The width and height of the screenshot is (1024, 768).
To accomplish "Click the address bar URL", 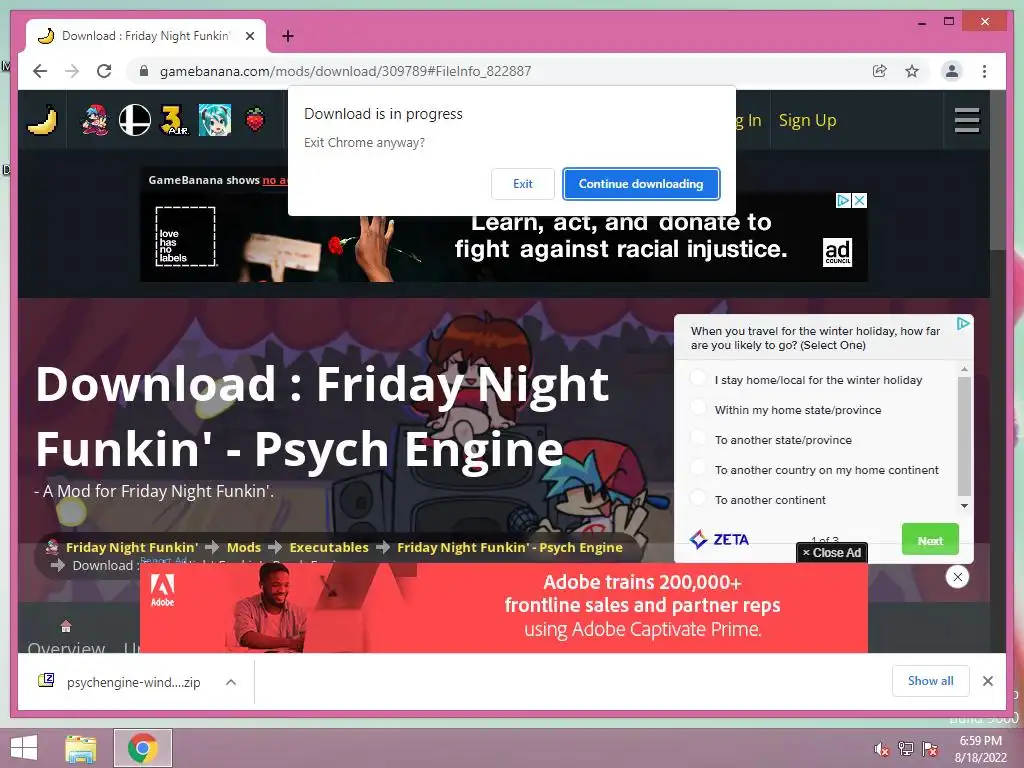I will tap(345, 71).
